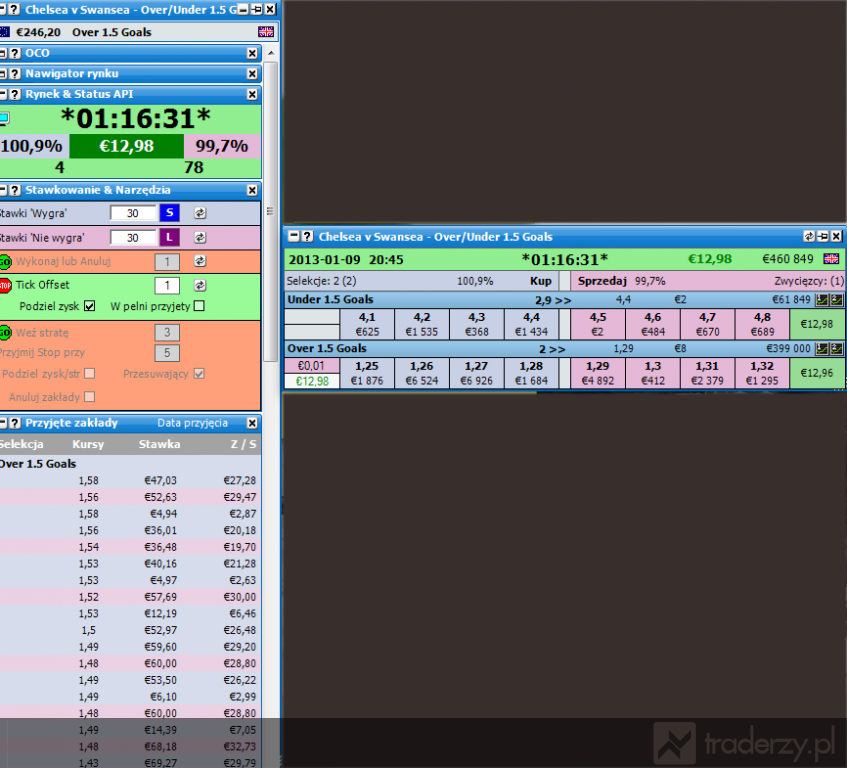847x768 pixels.
Task: Collapse the Przyjęte zakłady panel
Action: (3, 423)
